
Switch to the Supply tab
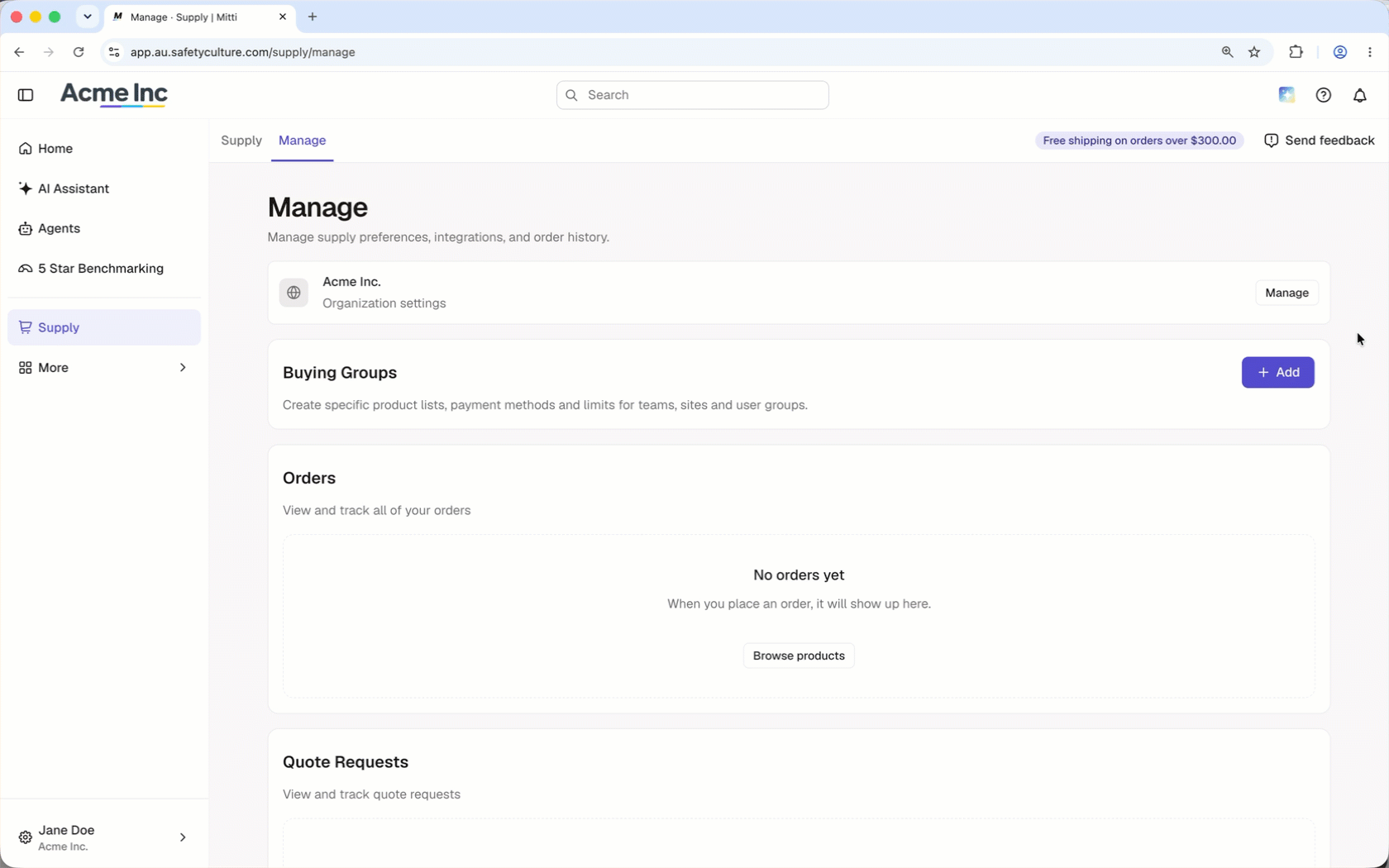point(241,141)
